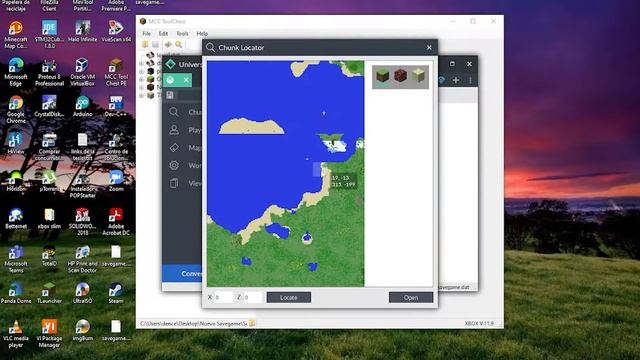Open the ImgBurn desktop shortcut
The width and height of the screenshot is (640, 360).
pos(83,330)
